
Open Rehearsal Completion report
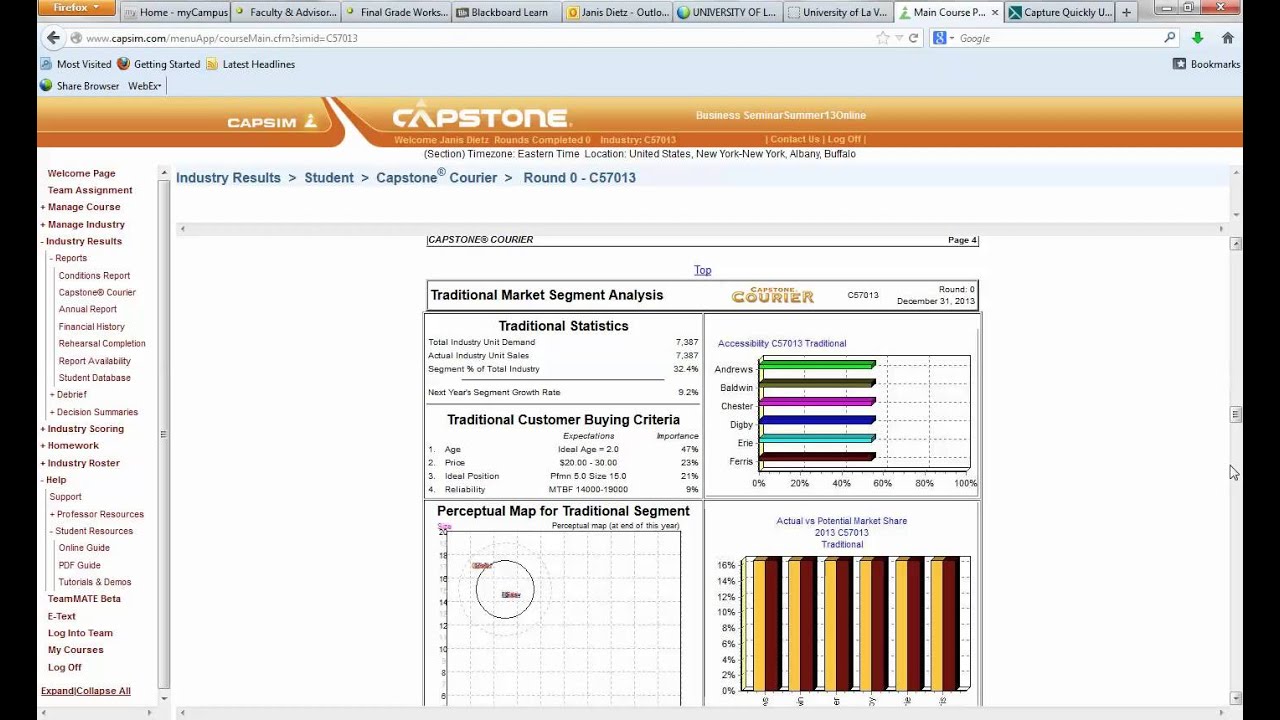pyautogui.click(x=102, y=344)
